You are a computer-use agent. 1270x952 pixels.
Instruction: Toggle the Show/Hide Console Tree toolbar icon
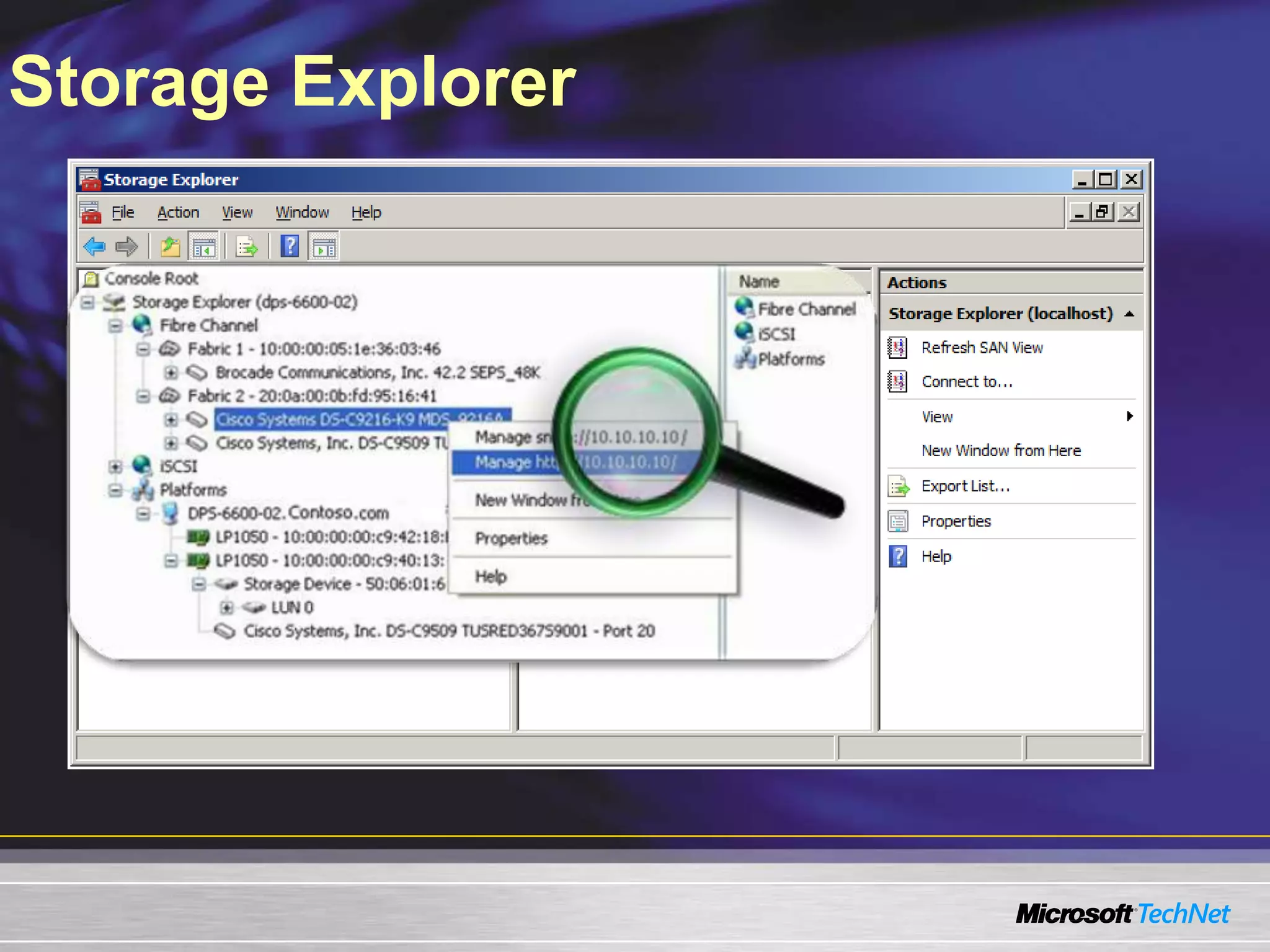point(203,247)
